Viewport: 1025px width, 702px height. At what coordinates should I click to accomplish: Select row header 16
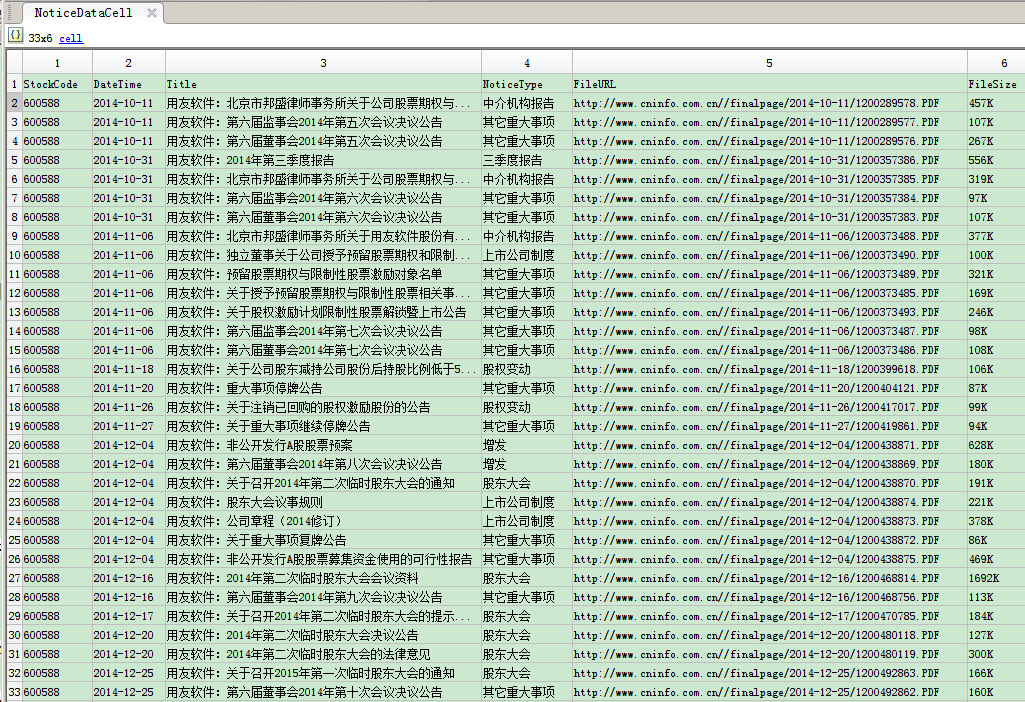(x=14, y=369)
